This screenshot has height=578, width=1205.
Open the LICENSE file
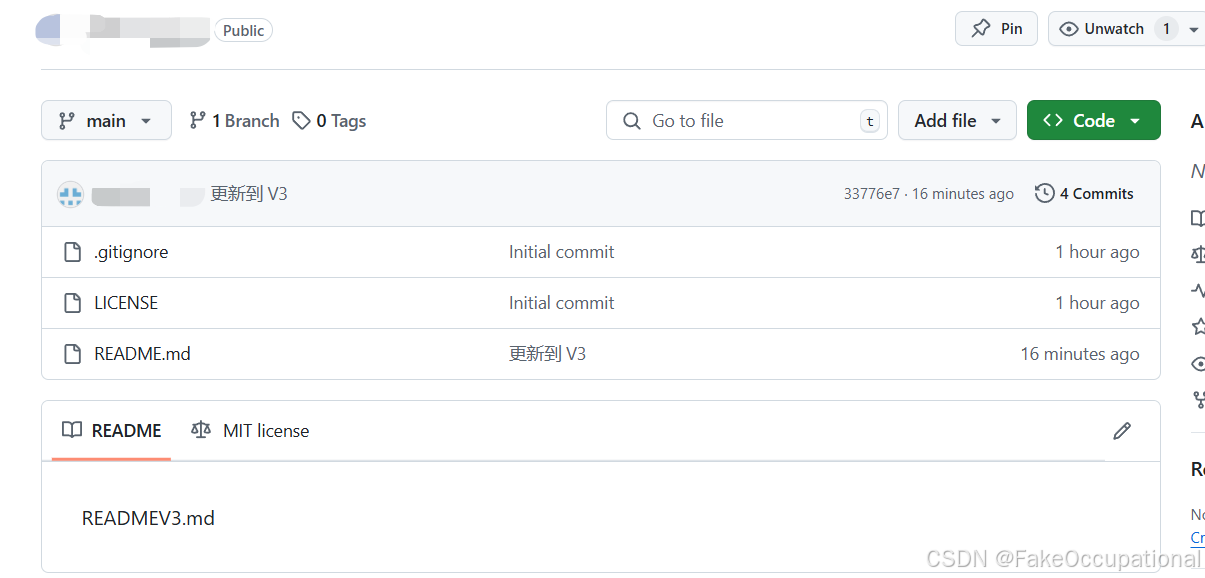(126, 303)
